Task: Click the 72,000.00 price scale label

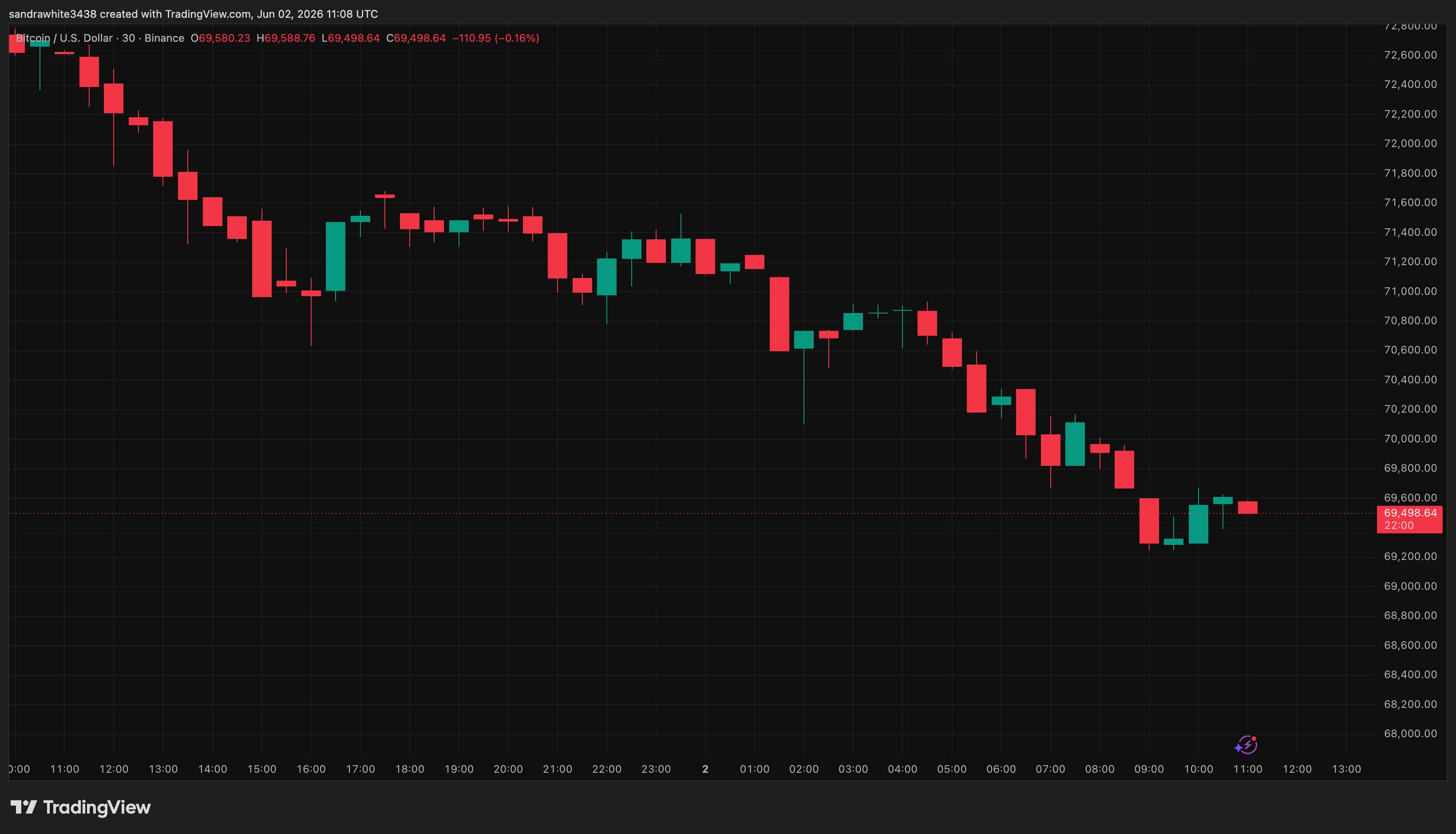Action: [x=1410, y=143]
